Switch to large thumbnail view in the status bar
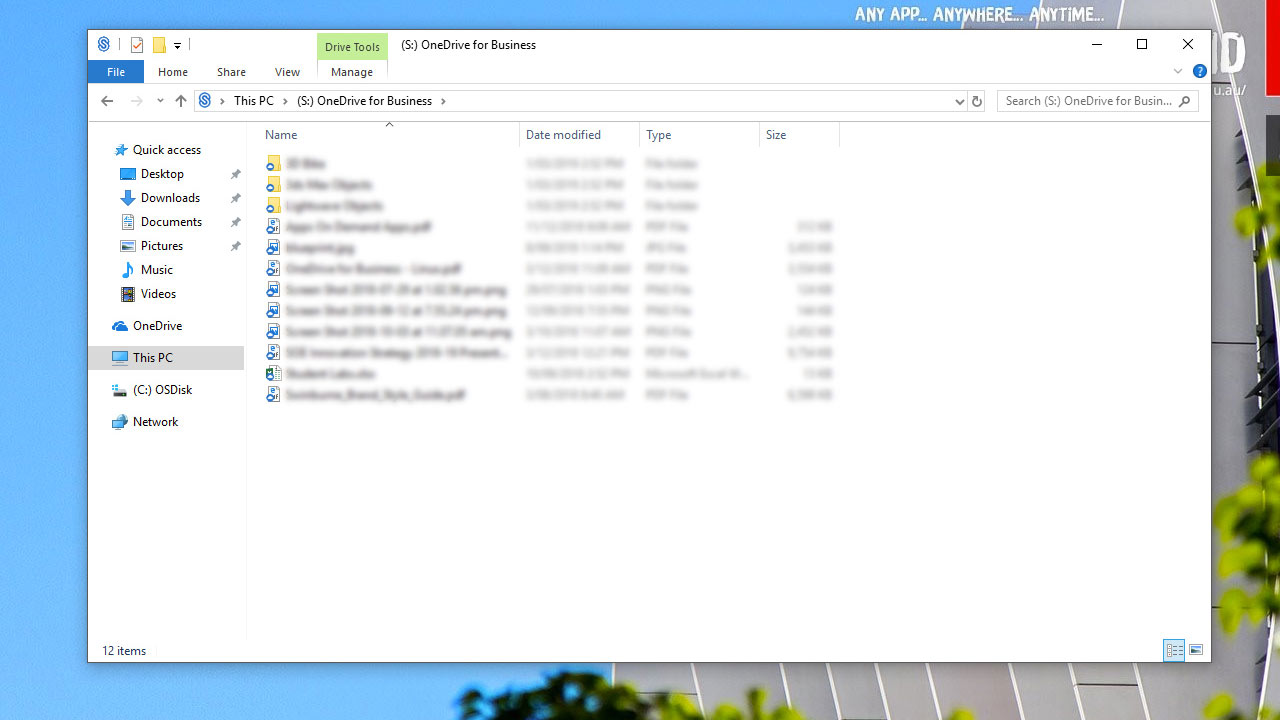This screenshot has width=1280, height=720. pos(1196,650)
